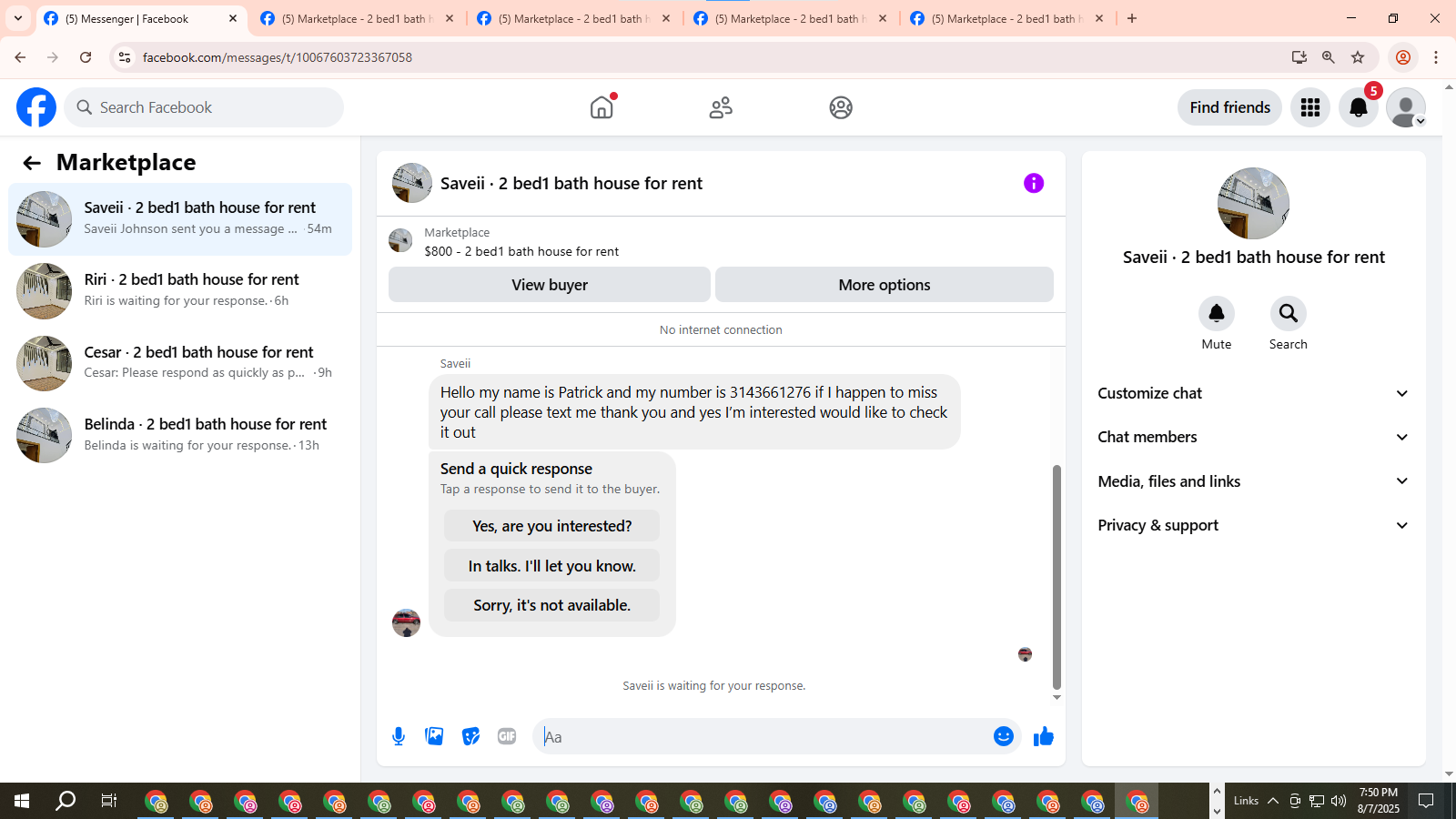Open the notifications bell
This screenshot has width=1456, height=819.
(x=1359, y=107)
